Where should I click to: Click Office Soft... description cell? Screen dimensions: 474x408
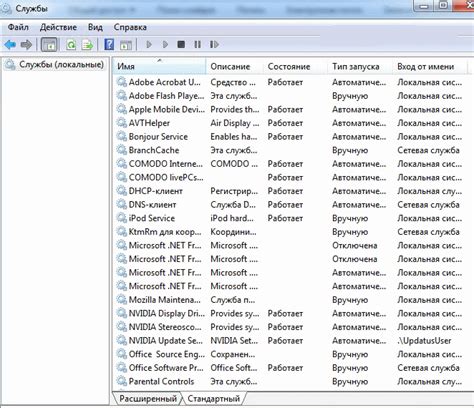point(234,368)
